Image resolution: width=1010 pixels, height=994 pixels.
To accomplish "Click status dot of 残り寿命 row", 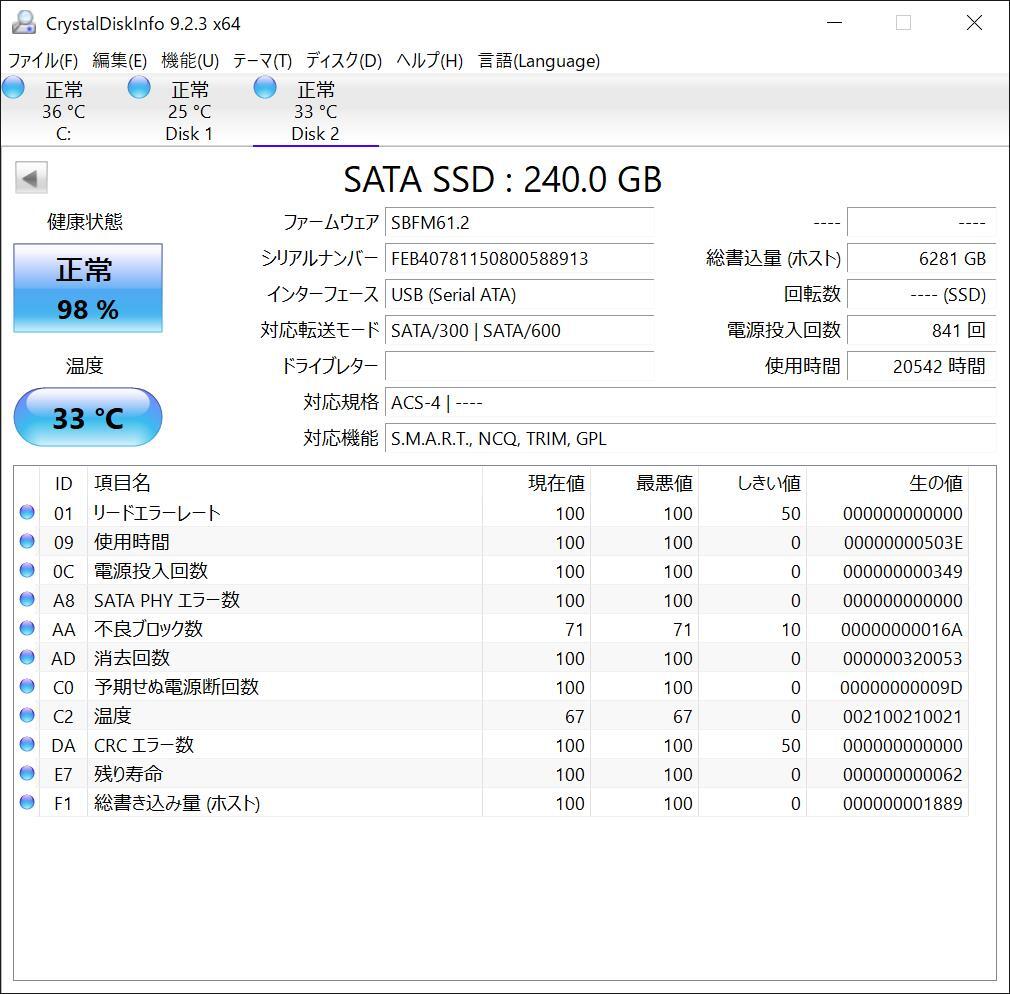I will tap(27, 773).
